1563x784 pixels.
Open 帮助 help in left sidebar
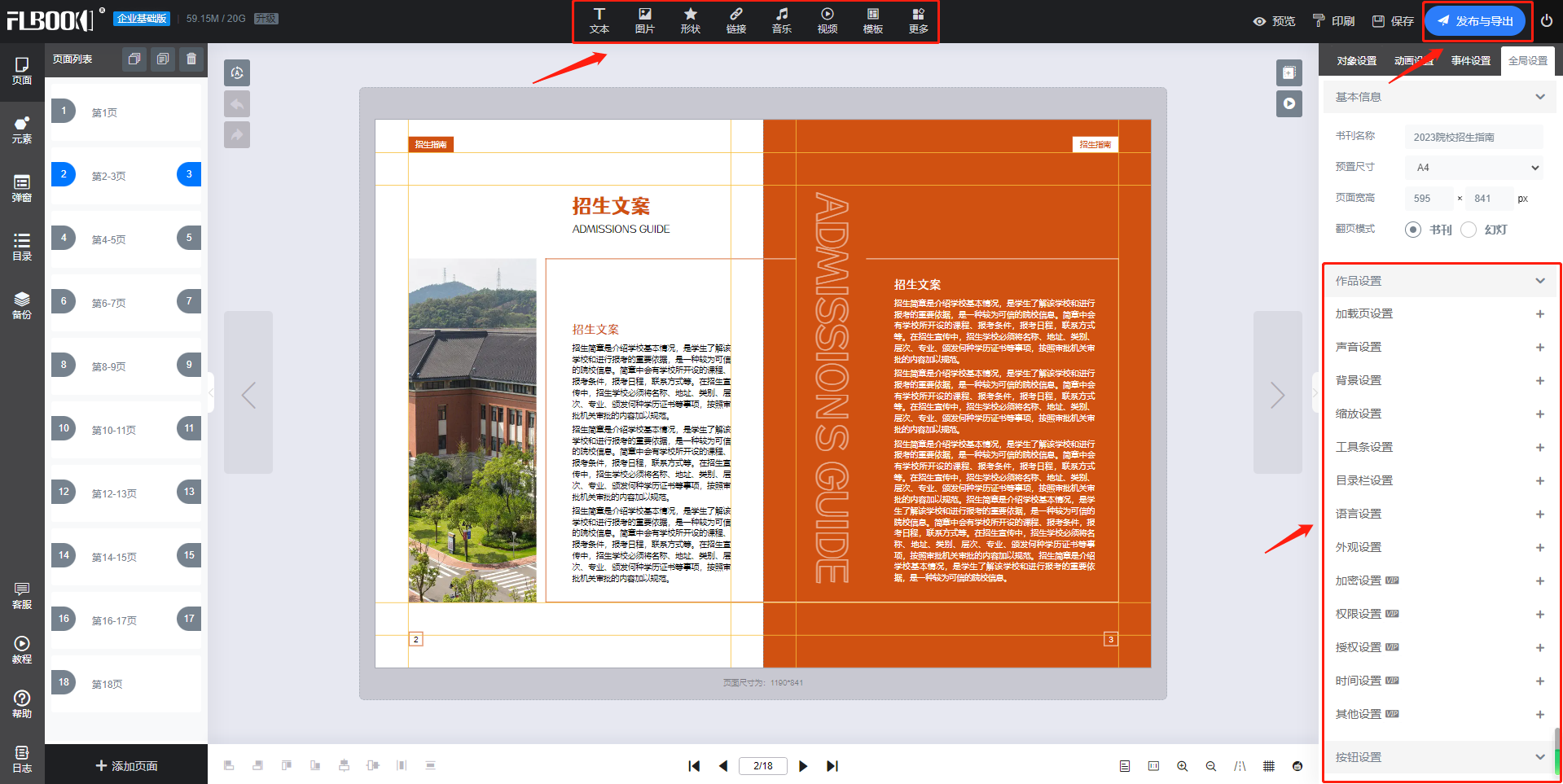(x=22, y=705)
